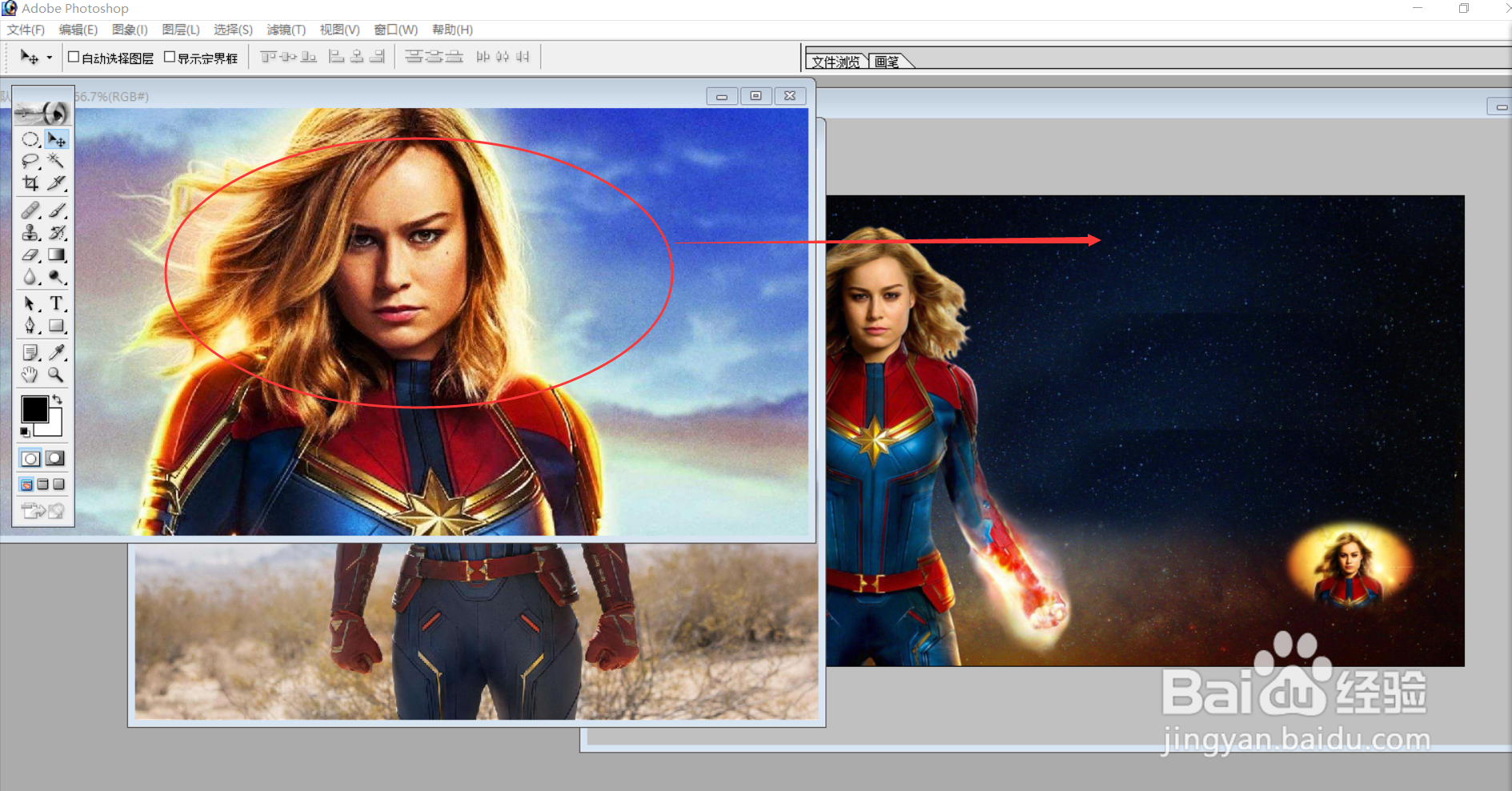Enable 显示定界框 checkbox

click(170, 57)
